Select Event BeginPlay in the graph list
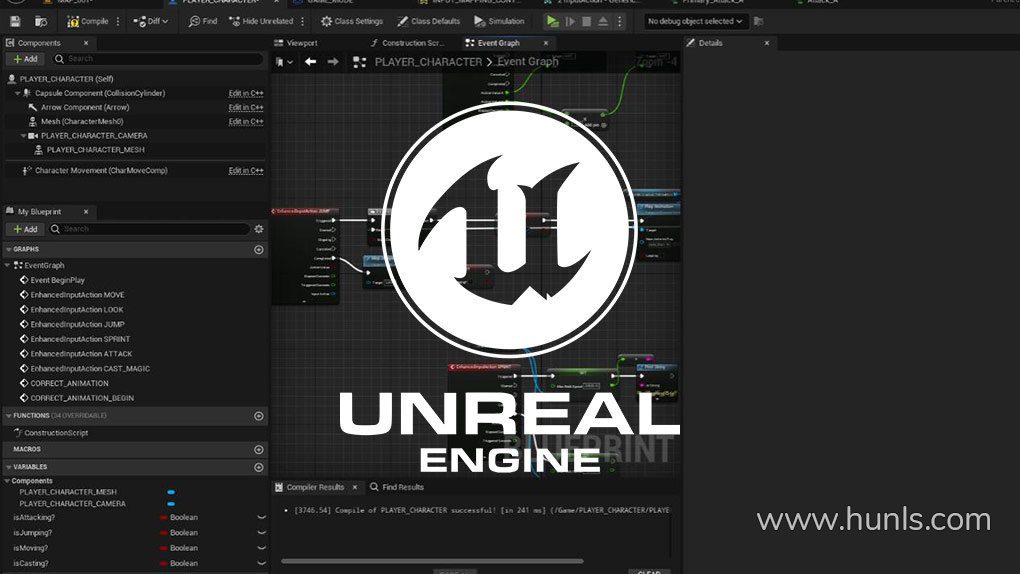This screenshot has height=574, width=1020. pyautogui.click(x=57, y=280)
